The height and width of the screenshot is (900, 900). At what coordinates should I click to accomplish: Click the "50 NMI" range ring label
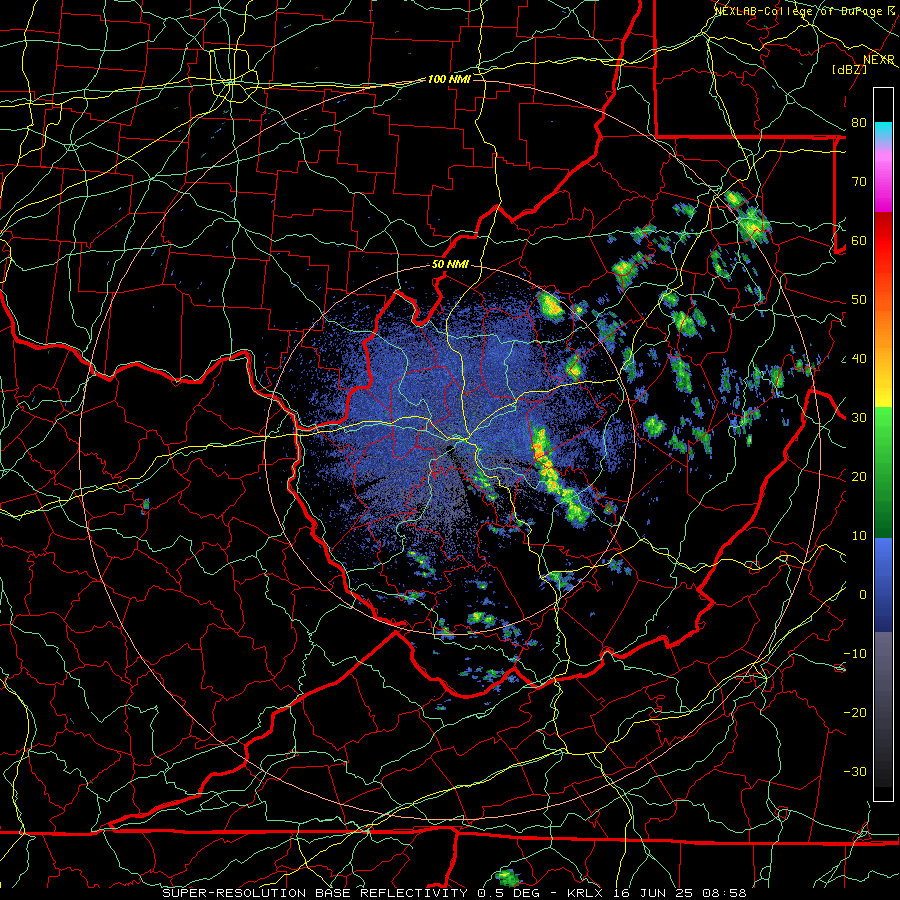tap(450, 265)
